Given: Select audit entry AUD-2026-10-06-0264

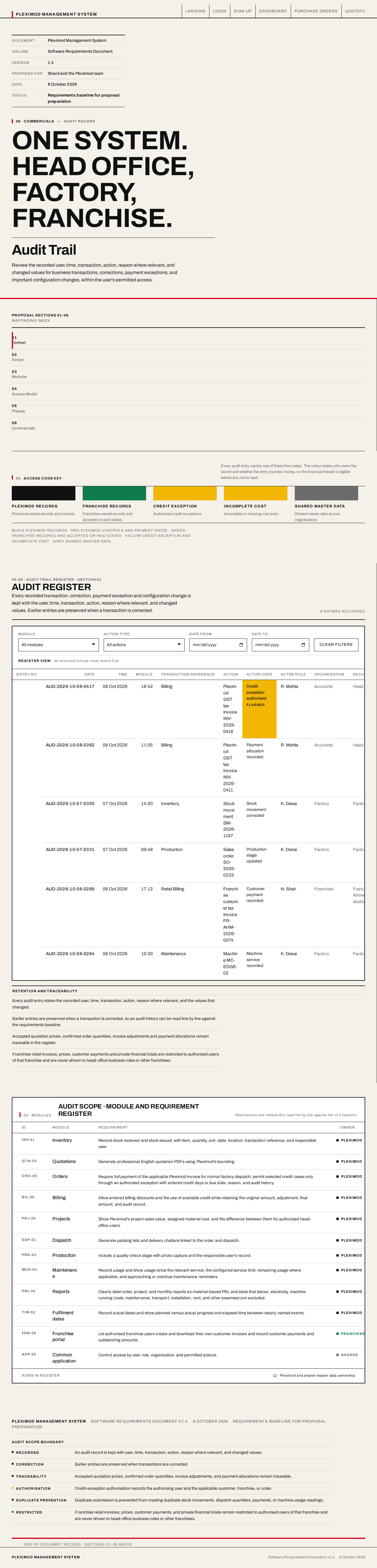Looking at the screenshot, I should click(x=70, y=954).
